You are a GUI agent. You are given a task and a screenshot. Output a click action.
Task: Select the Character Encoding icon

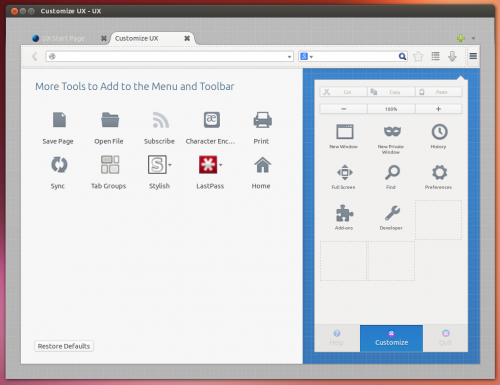pos(212,120)
